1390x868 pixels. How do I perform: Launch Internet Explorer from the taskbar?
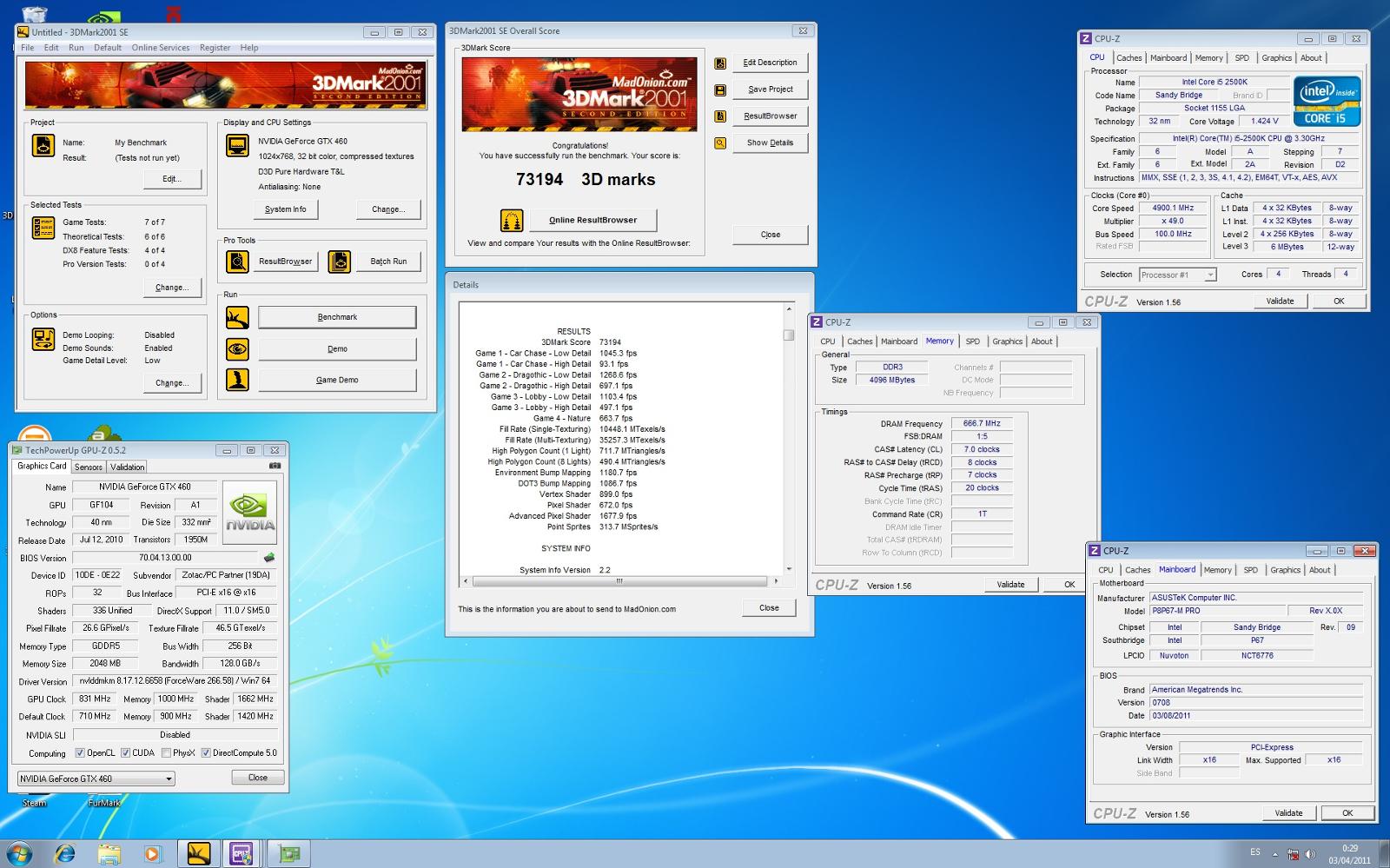pyautogui.click(x=64, y=854)
